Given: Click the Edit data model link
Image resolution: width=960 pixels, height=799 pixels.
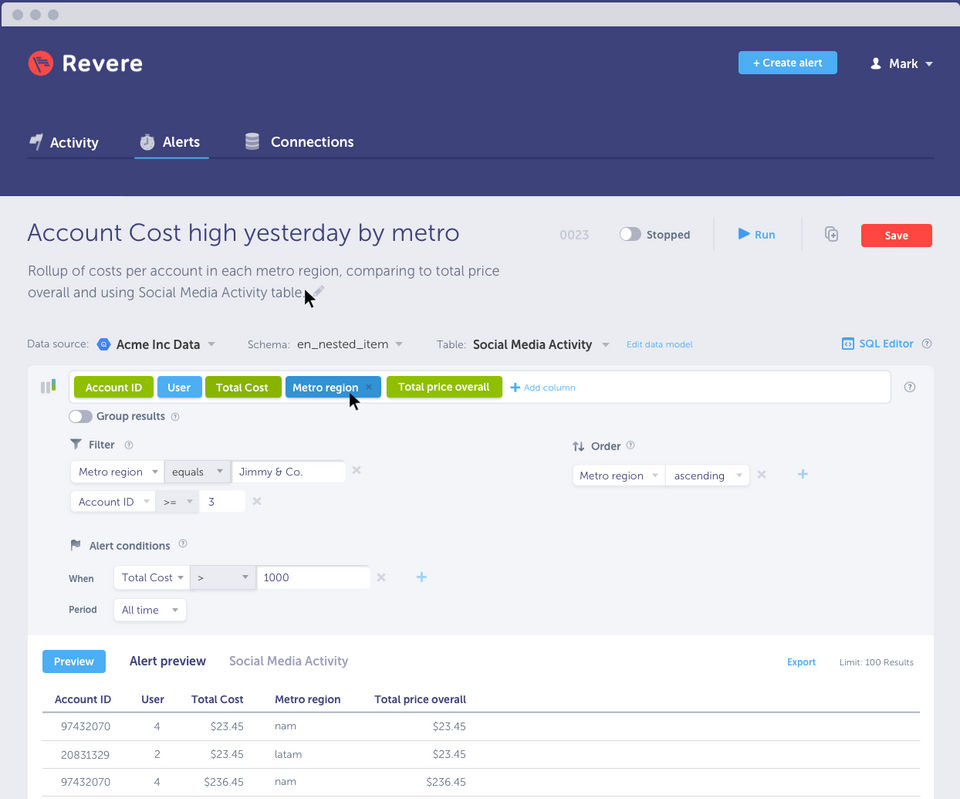Looking at the screenshot, I should (x=659, y=344).
